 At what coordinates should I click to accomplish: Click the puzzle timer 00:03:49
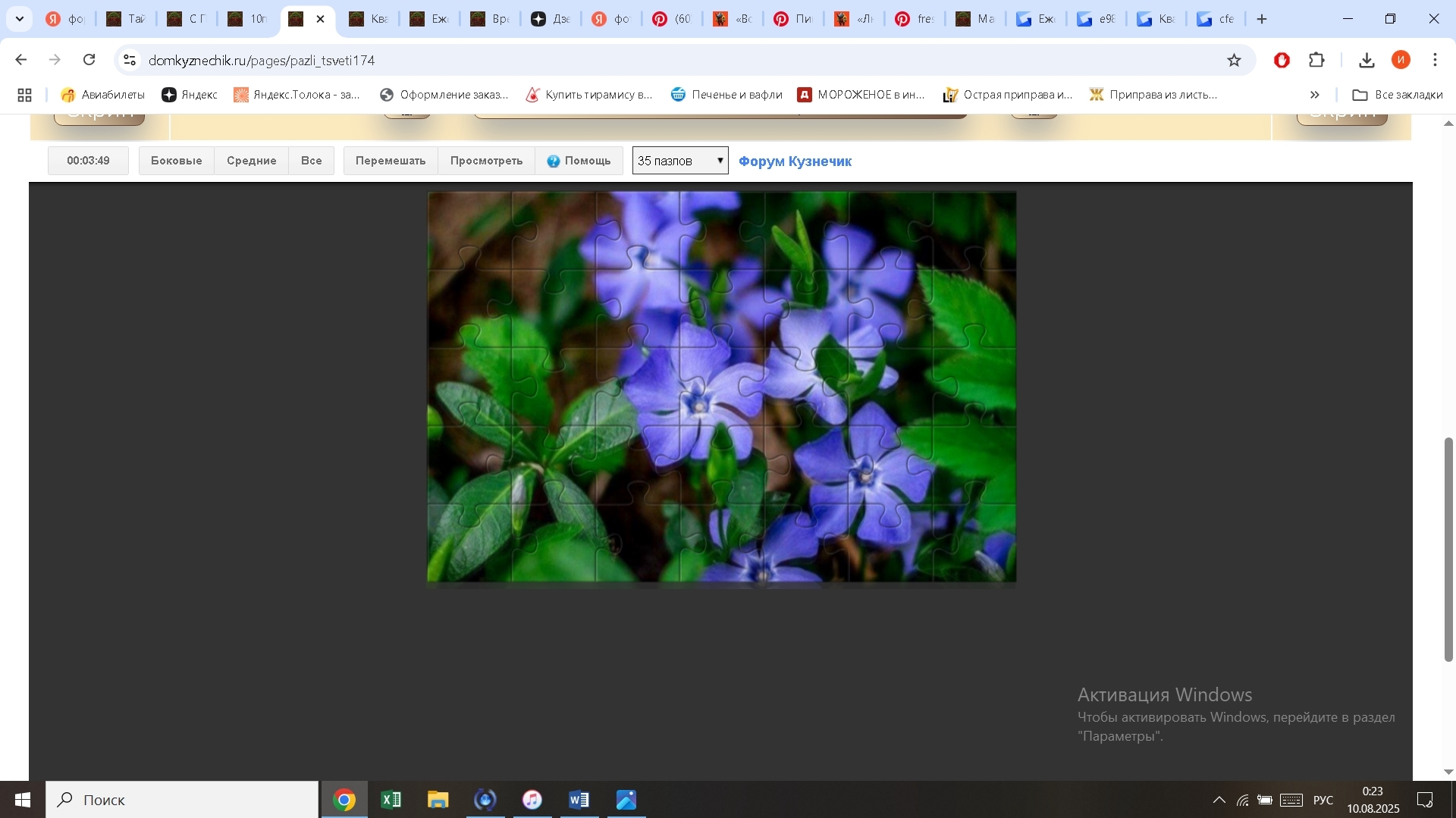(x=88, y=161)
